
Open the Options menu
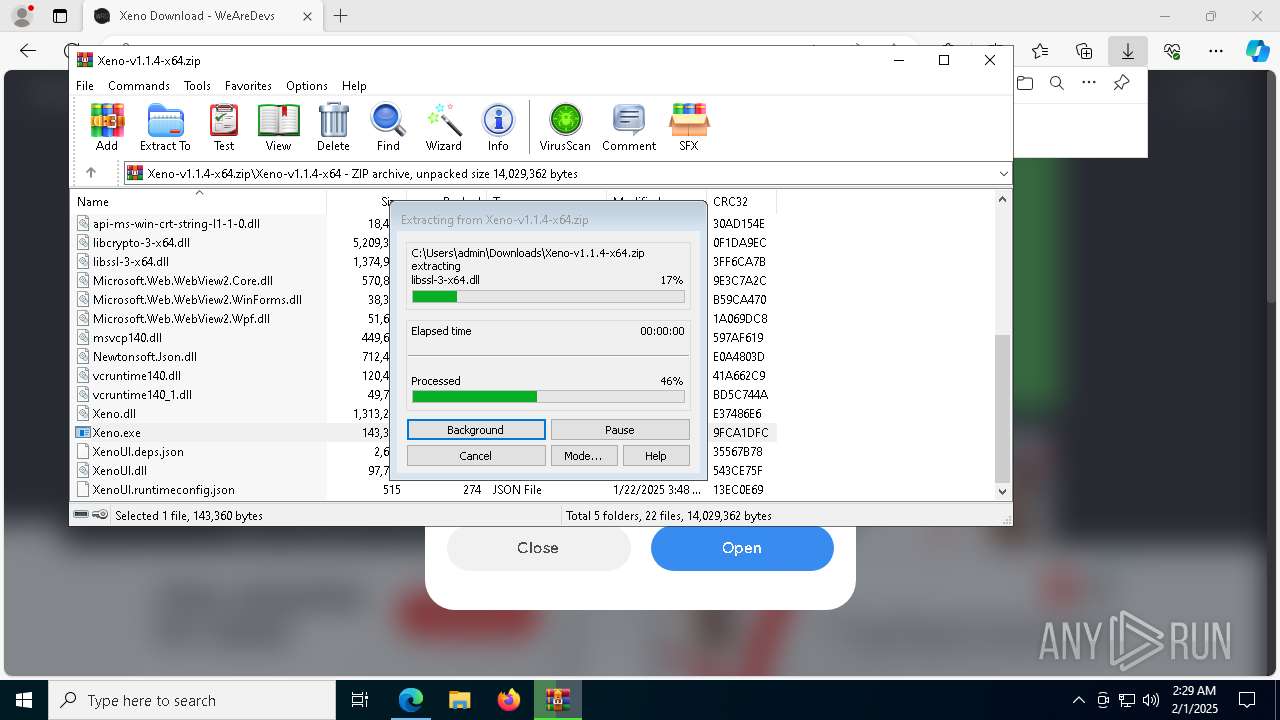pyautogui.click(x=307, y=86)
